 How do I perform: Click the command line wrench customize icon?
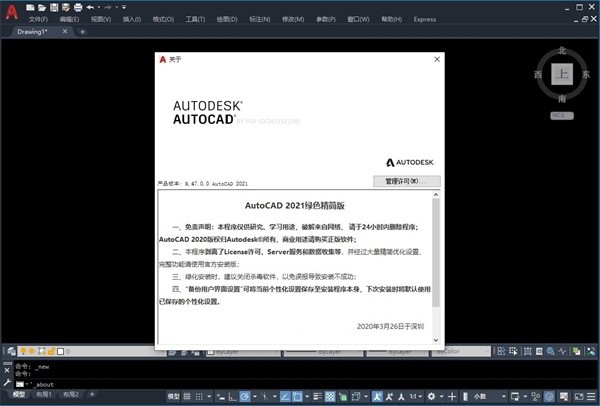coord(8,383)
